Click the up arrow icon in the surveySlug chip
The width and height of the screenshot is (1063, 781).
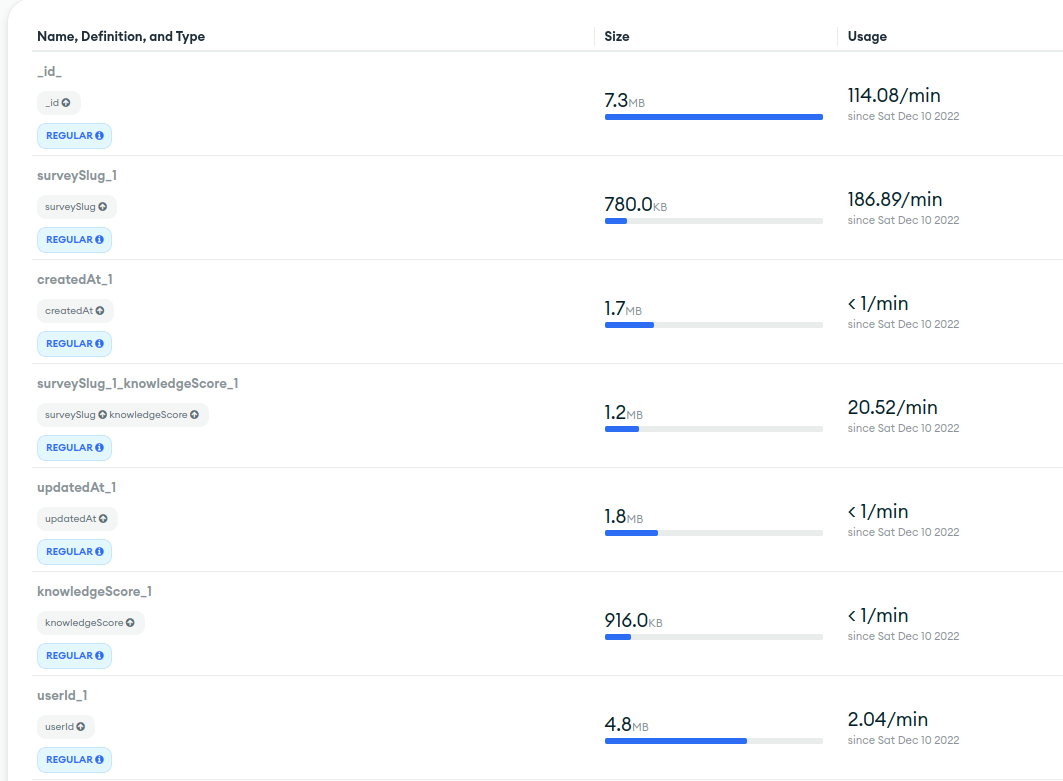tap(103, 207)
